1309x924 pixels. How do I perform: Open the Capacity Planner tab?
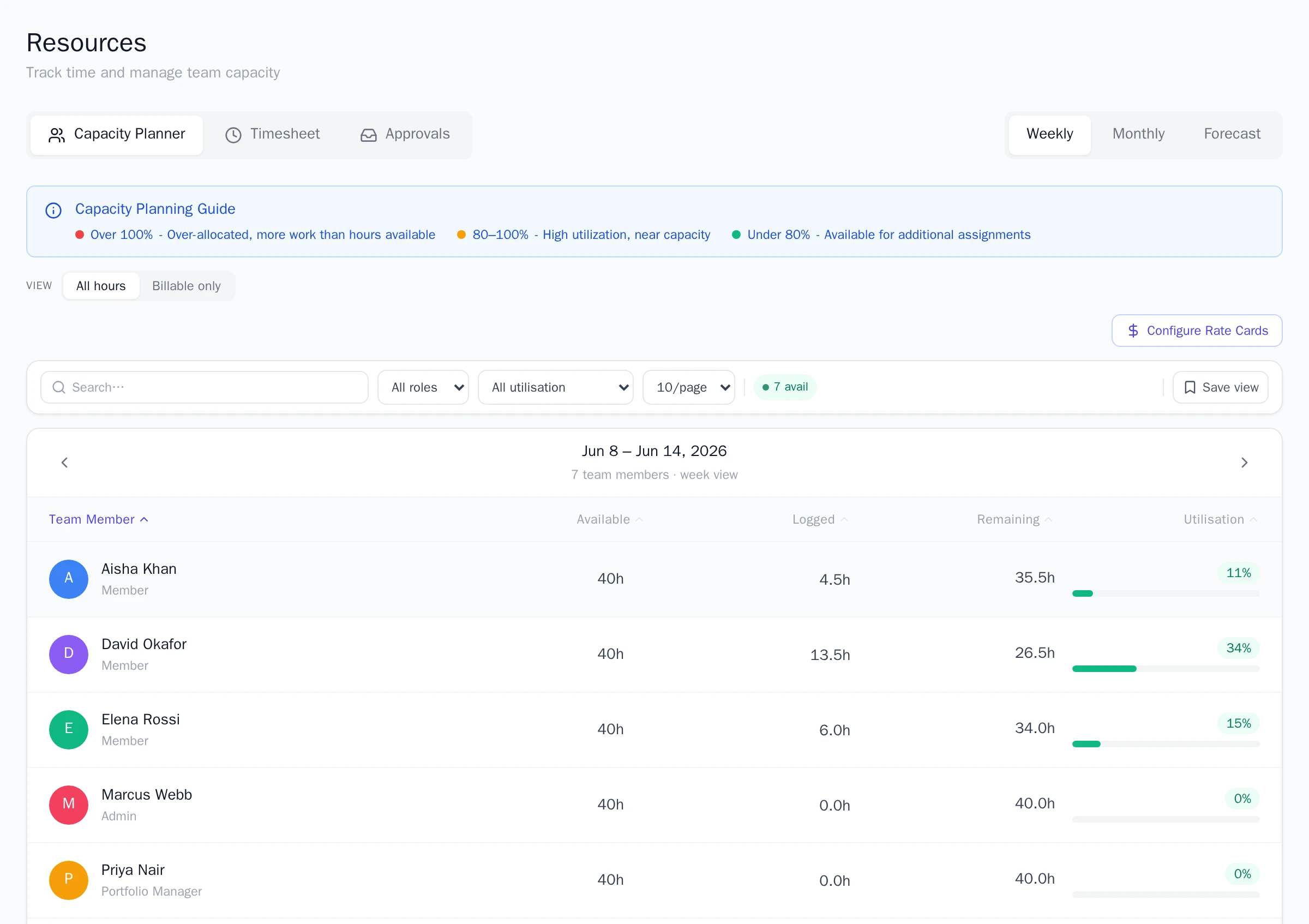click(x=116, y=135)
